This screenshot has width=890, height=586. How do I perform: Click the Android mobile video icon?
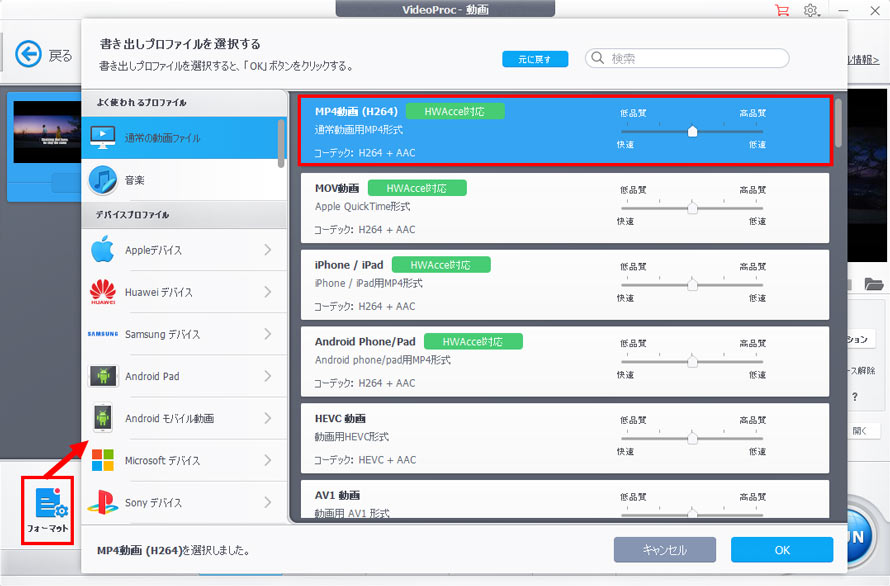103,418
